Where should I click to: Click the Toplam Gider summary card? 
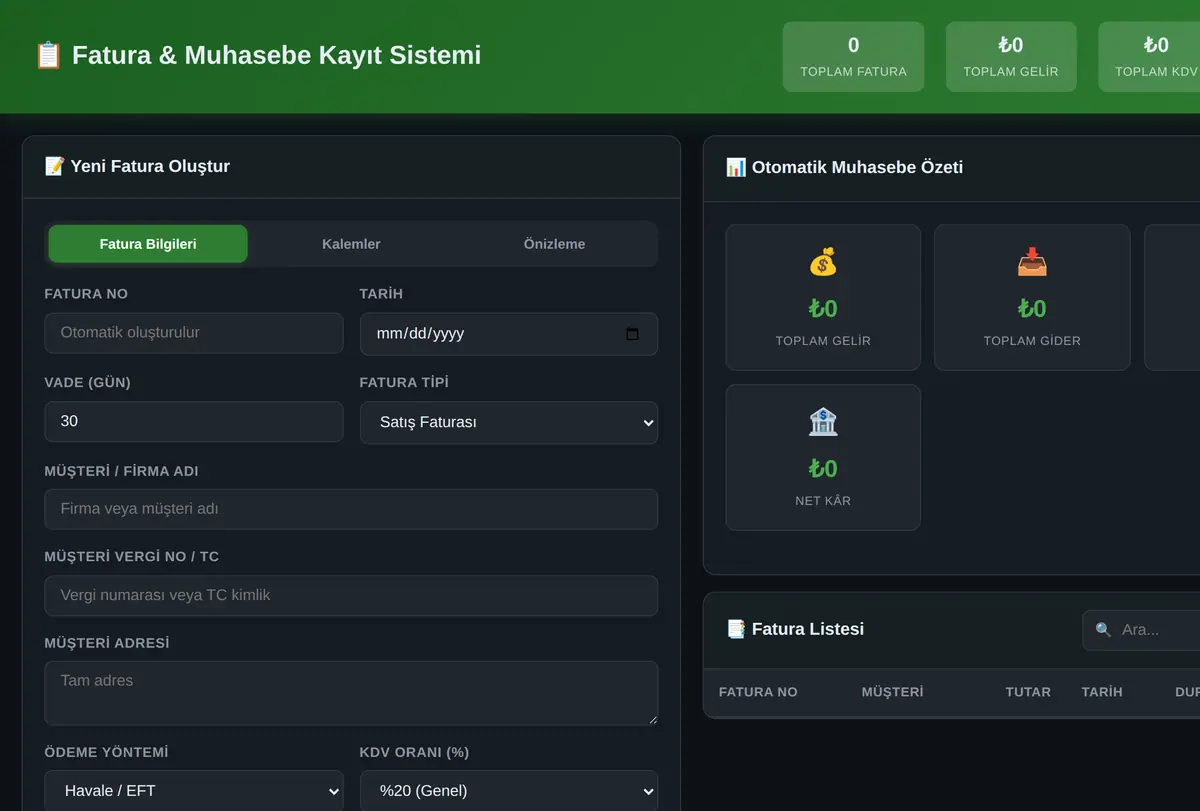[x=1032, y=297]
